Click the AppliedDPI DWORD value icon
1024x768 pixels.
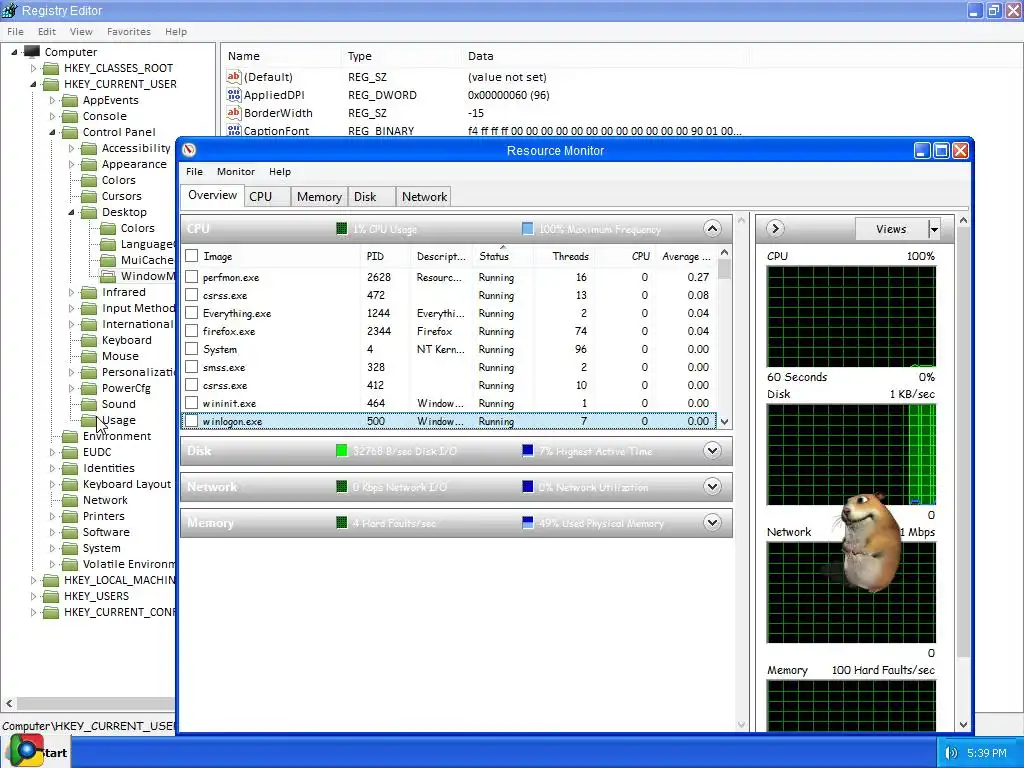click(234, 95)
